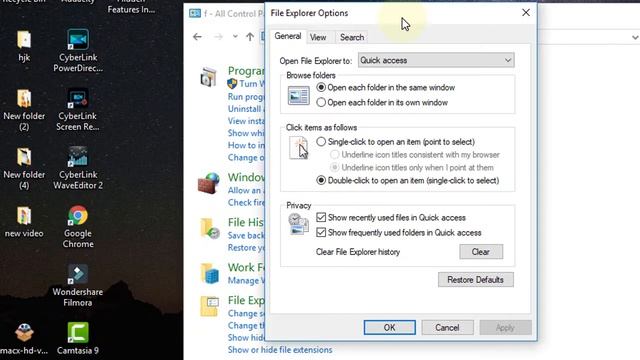The image size is (640, 360).
Task: Switch to the Search tab
Action: point(352,37)
